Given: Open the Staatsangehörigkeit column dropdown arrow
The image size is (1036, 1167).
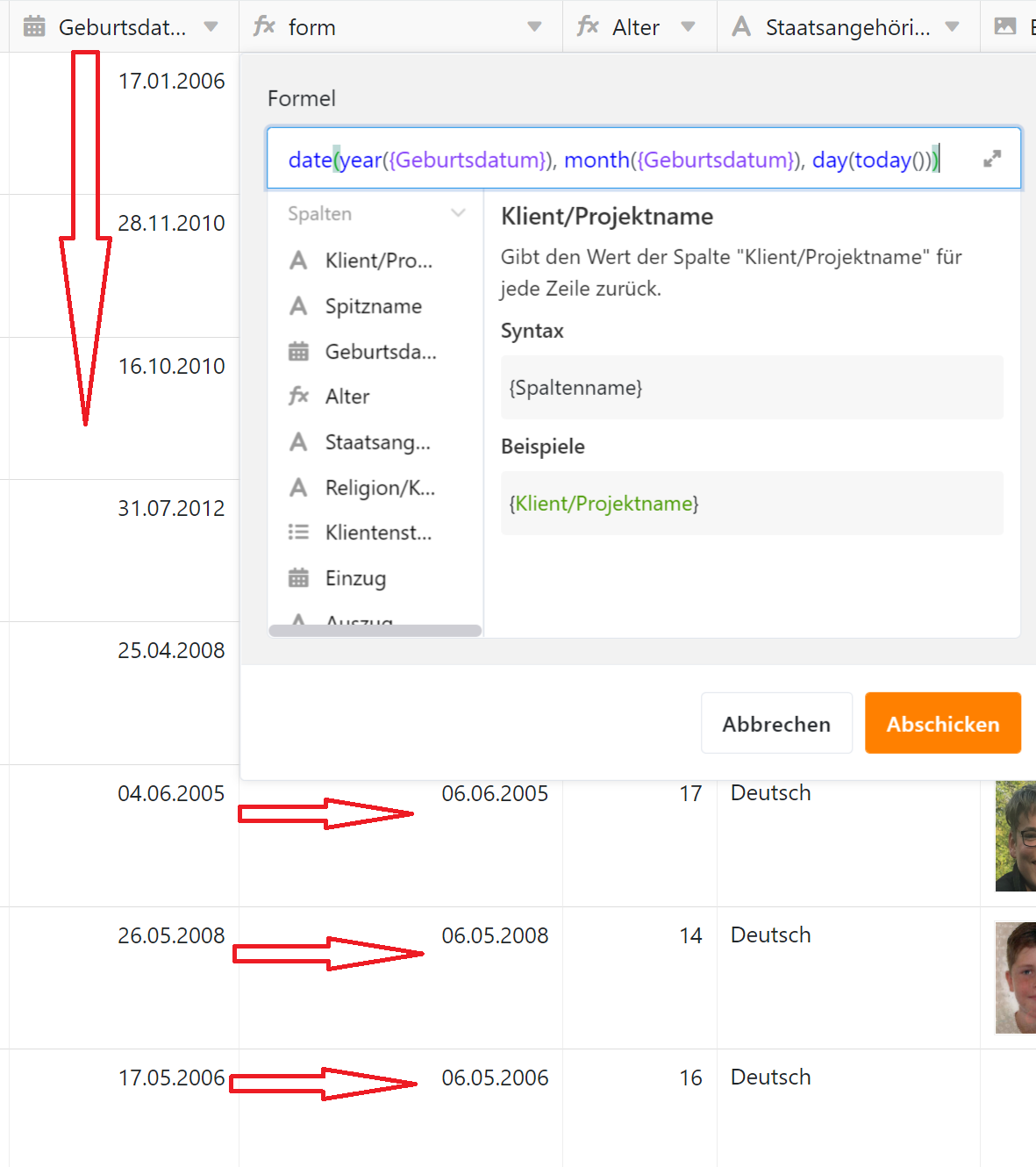Looking at the screenshot, I should pyautogui.click(x=952, y=27).
